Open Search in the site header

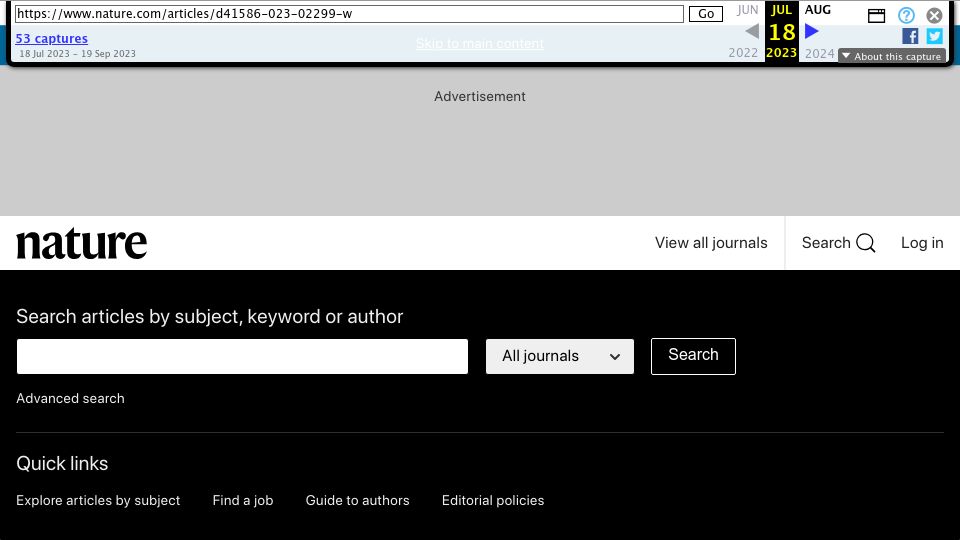(838, 243)
